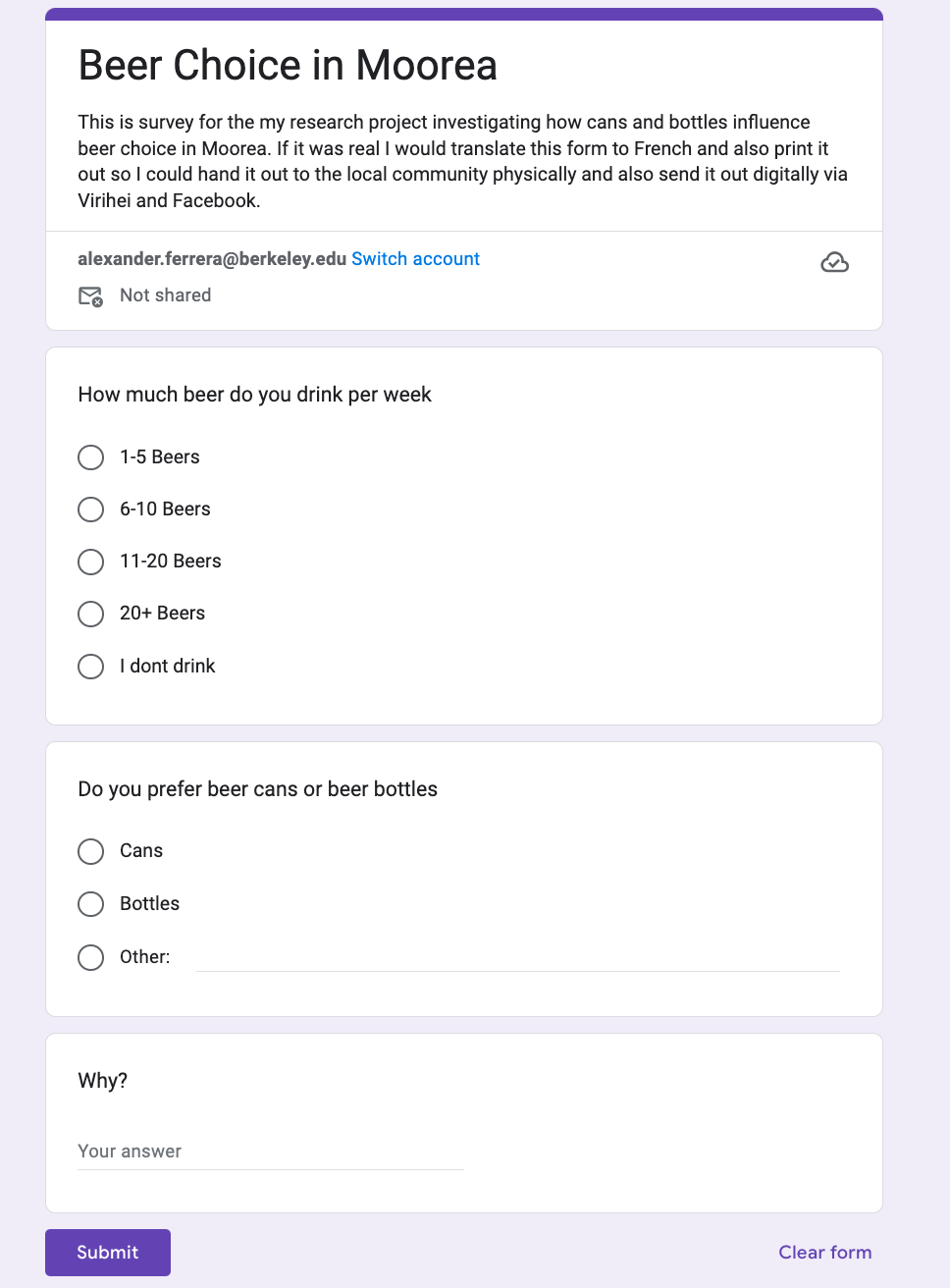Click the Not shared label text
The height and width of the screenshot is (1288, 950).
coord(165,295)
